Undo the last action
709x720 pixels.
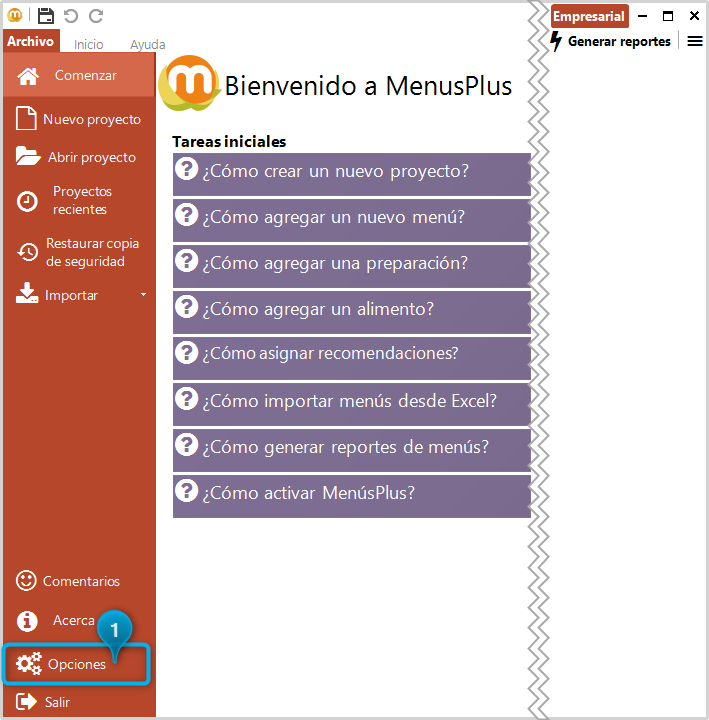pyautogui.click(x=71, y=16)
